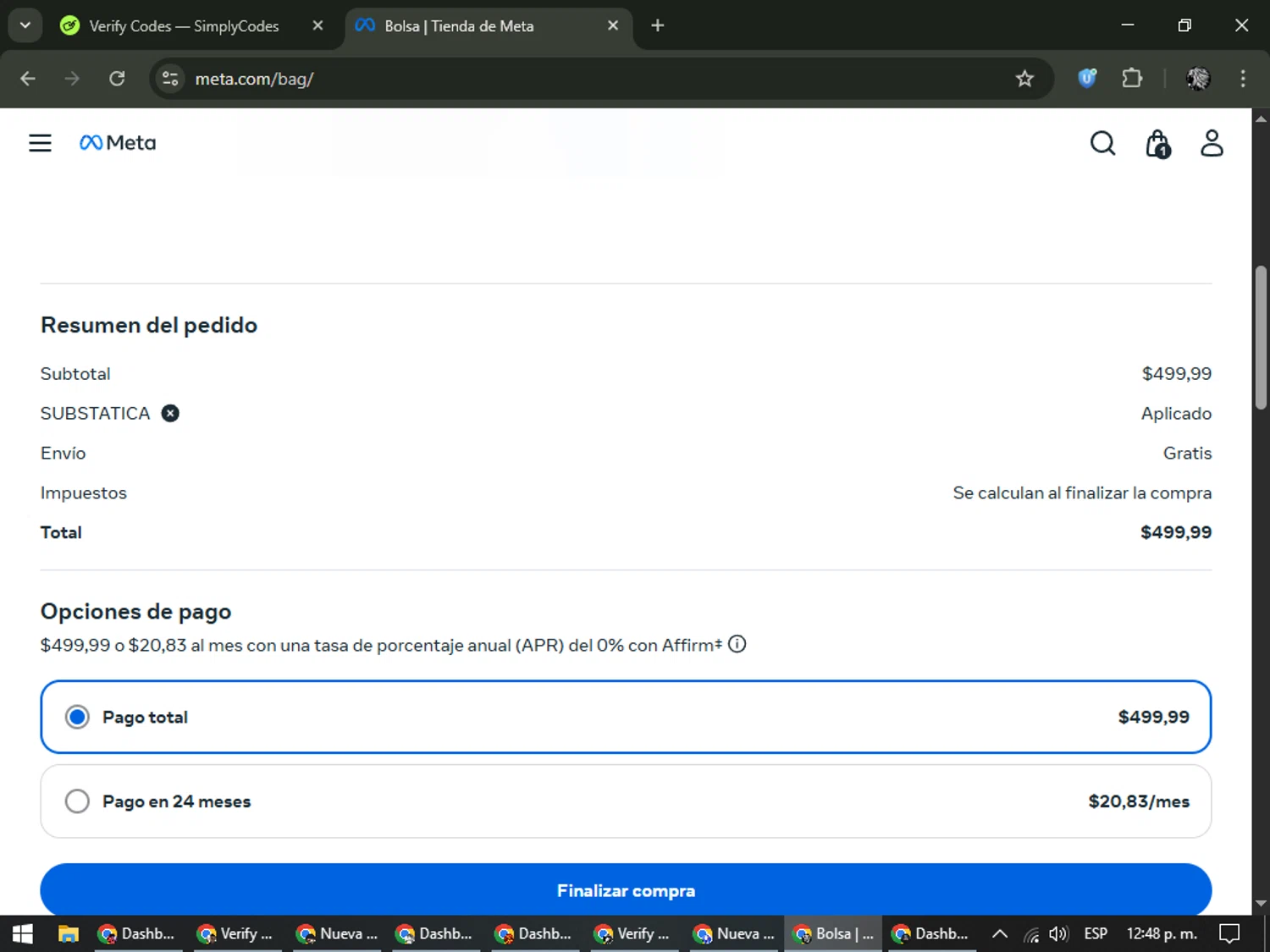The width and height of the screenshot is (1270, 952).
Task: Open the Chrome three-dot menu
Action: click(x=1243, y=79)
